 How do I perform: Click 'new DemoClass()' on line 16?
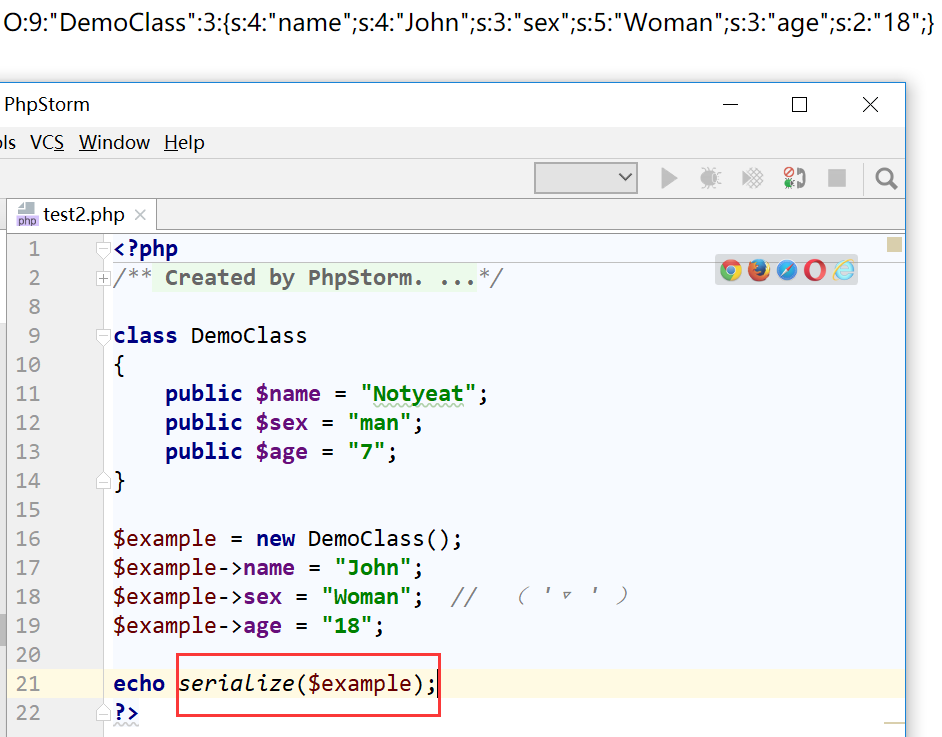[x=352, y=539]
